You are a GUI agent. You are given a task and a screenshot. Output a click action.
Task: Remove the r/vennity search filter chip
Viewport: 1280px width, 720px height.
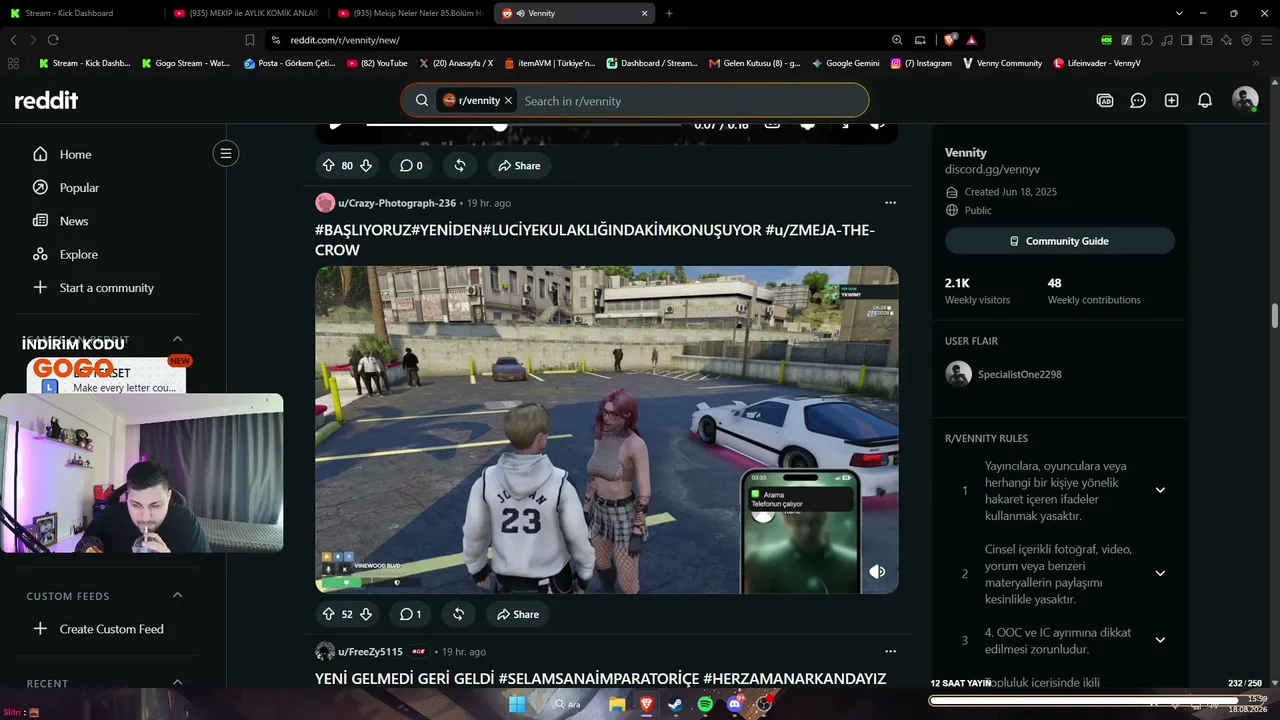[508, 101]
